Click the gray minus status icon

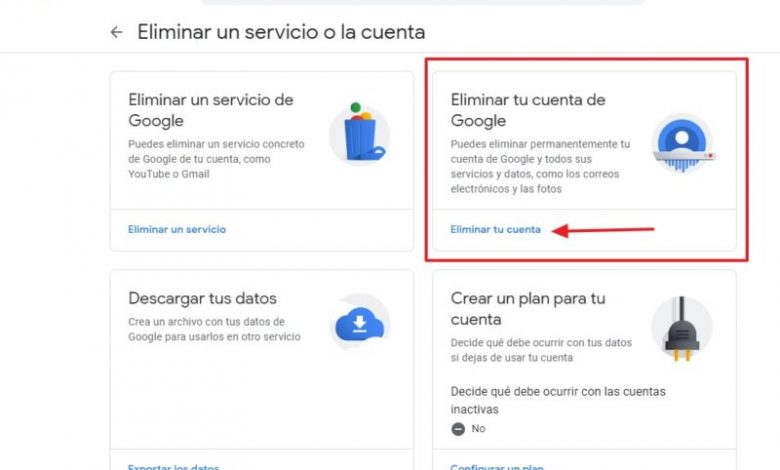pos(458,429)
